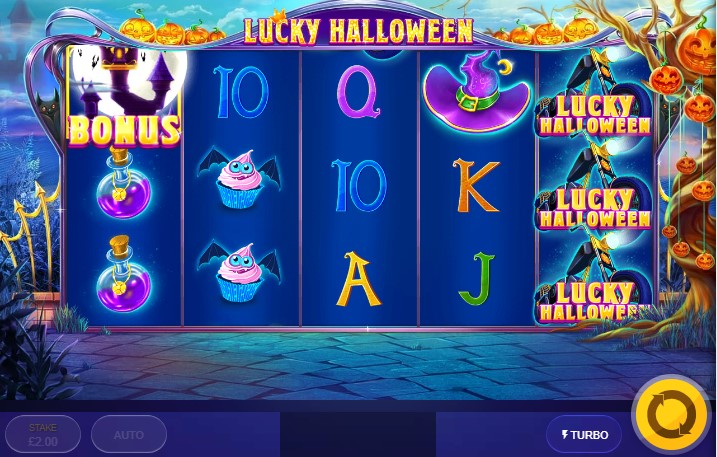Click the 10 symbol in reel three
Viewport: 717px width, 457px height.
[x=359, y=185]
